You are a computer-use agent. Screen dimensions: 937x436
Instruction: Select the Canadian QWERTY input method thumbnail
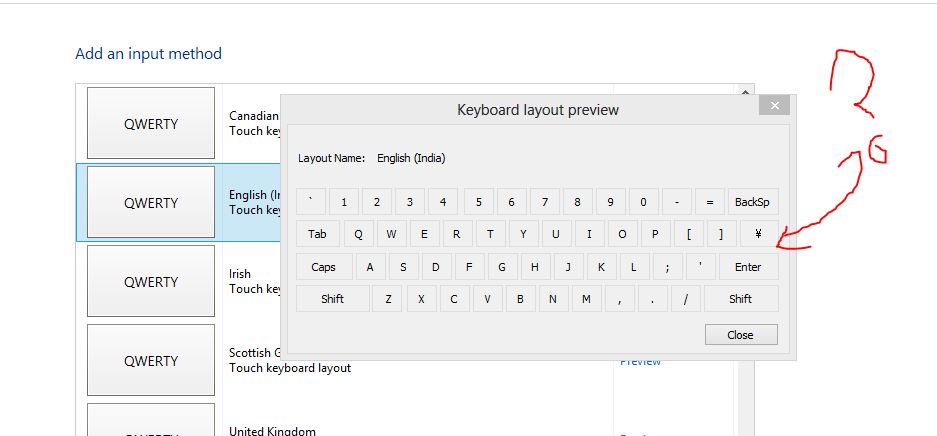click(151, 123)
